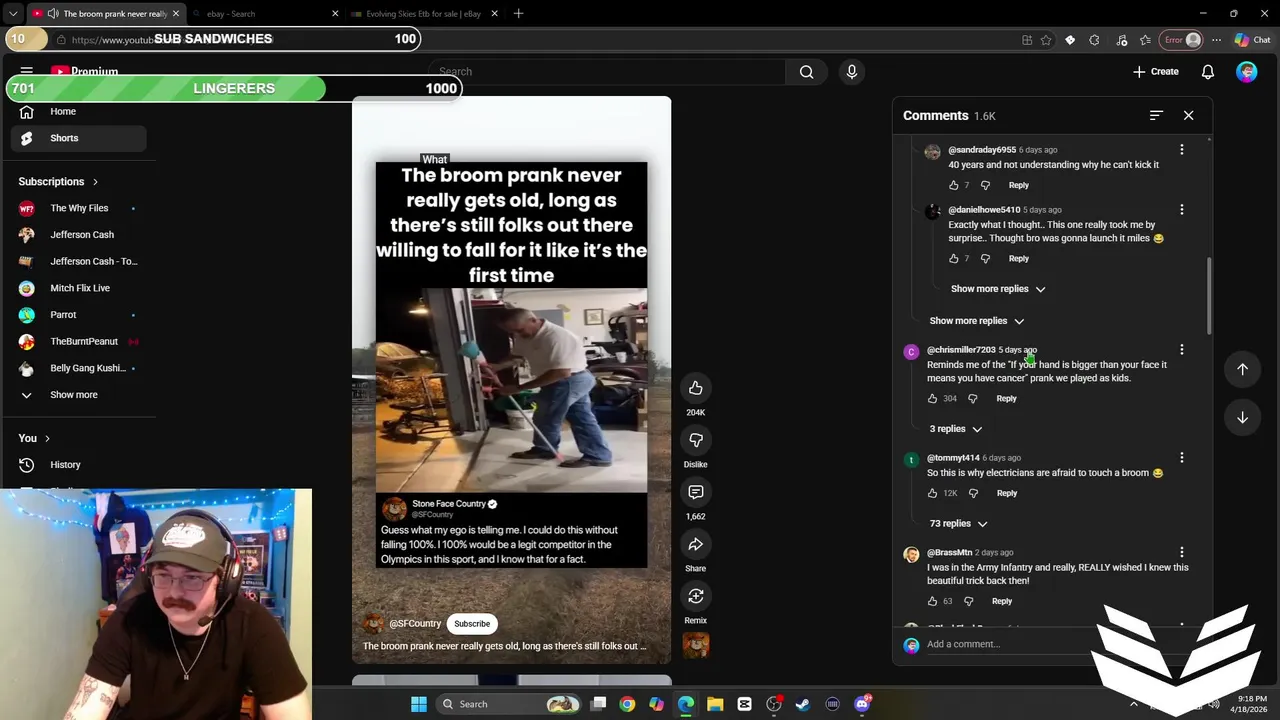Open History in the YouTube sidebar
Viewport: 1280px width, 720px height.
78,465
